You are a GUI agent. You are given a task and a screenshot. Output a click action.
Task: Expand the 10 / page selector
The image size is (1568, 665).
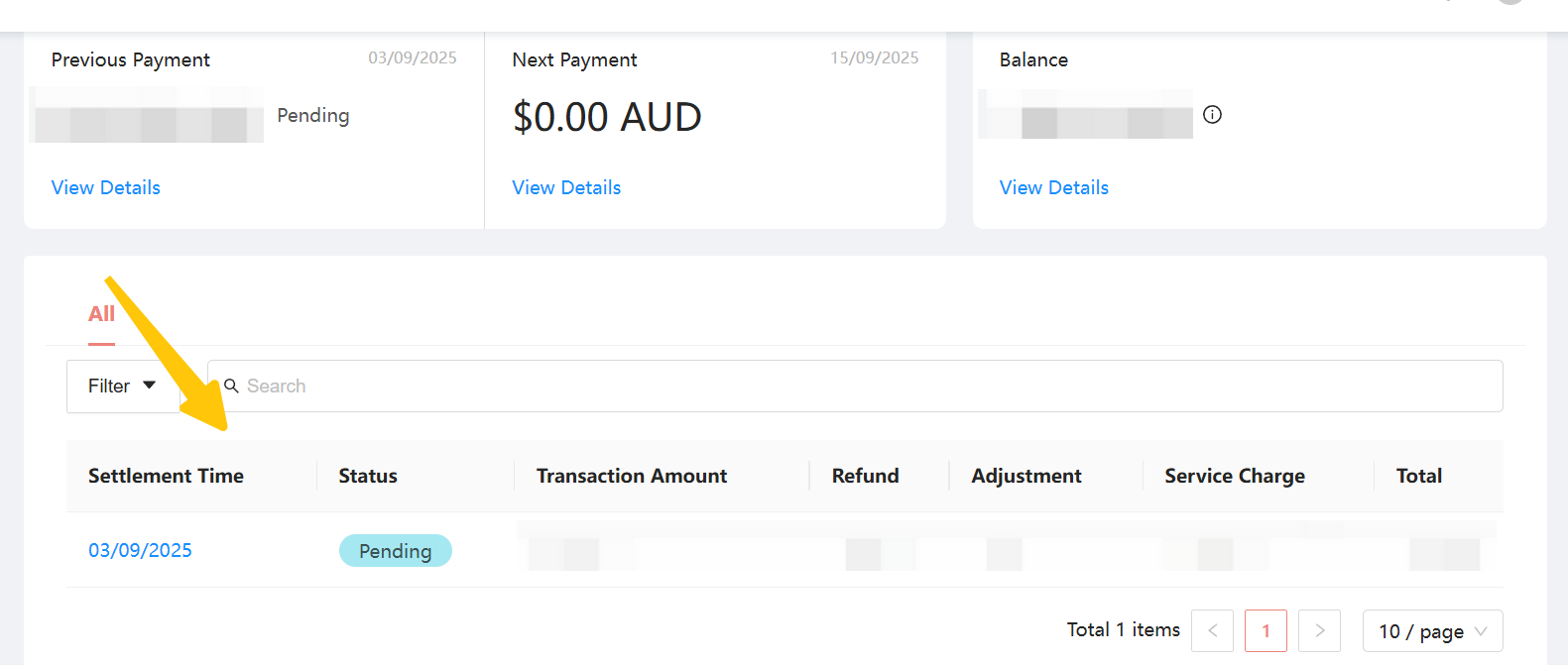1432,631
